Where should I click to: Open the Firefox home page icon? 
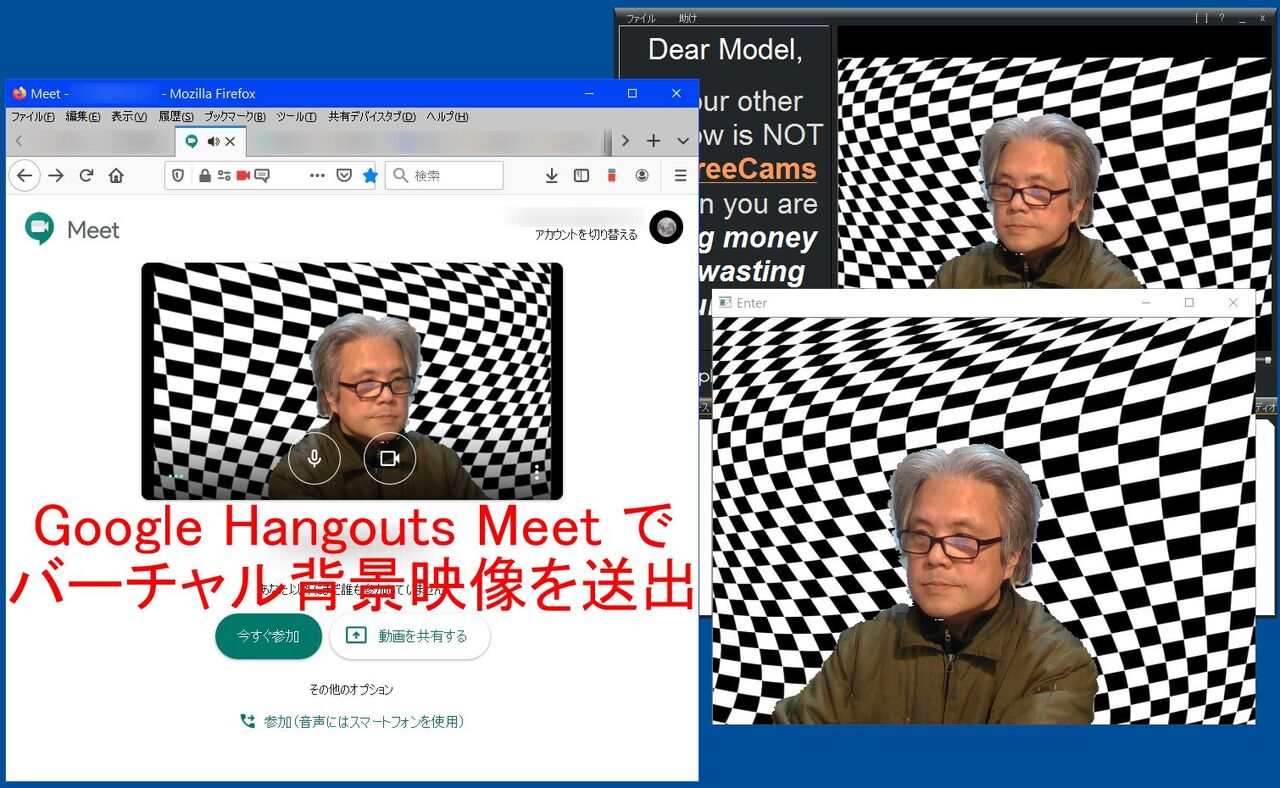click(116, 175)
